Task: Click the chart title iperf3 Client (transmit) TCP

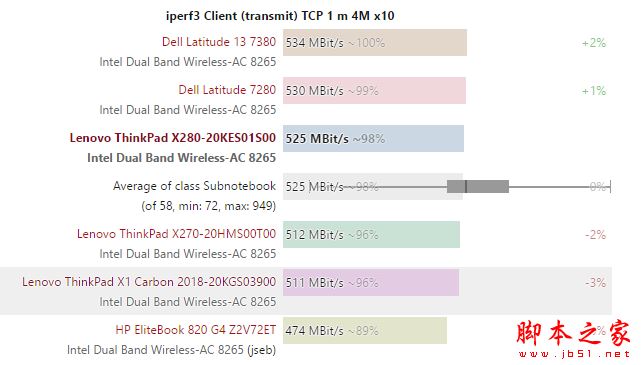Action: click(x=280, y=16)
